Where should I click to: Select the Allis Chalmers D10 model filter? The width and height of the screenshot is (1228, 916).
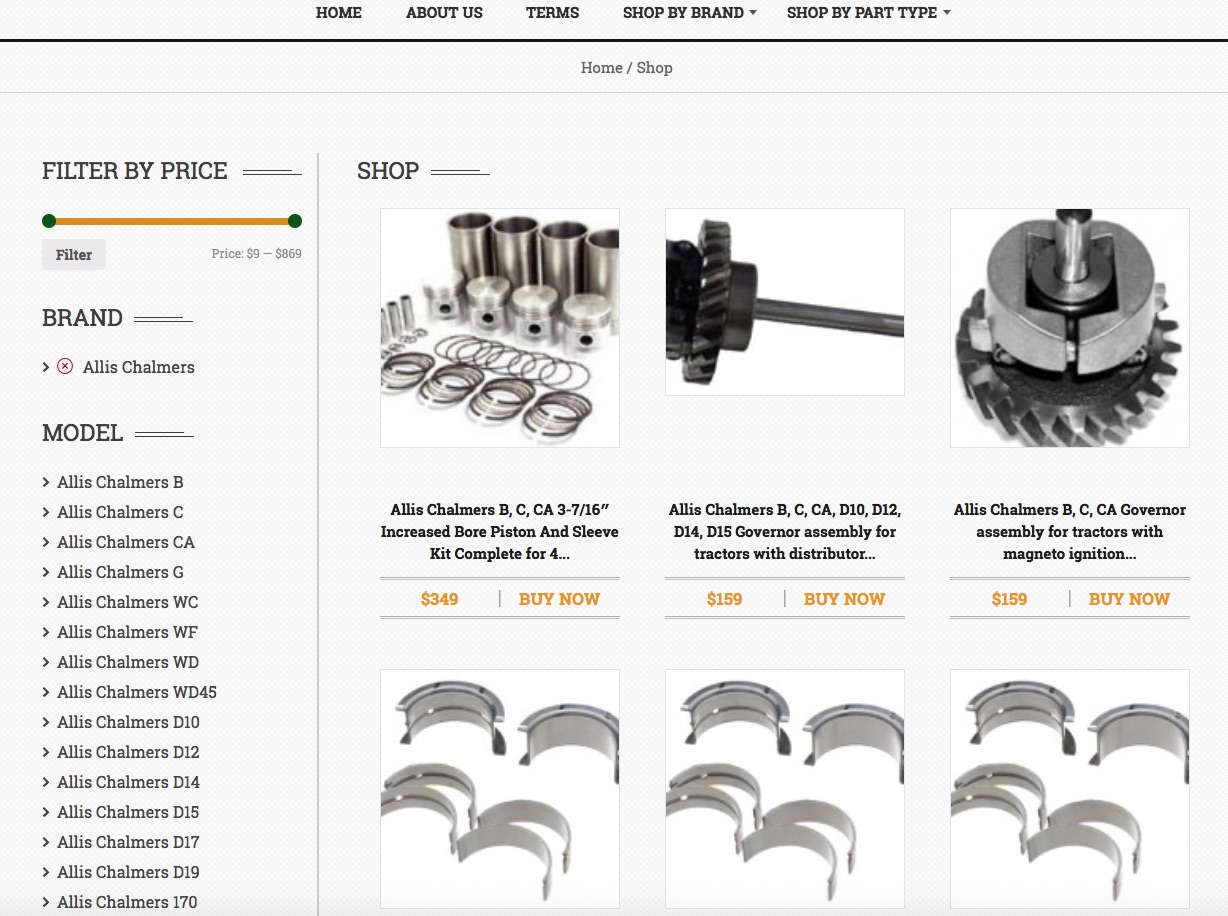(128, 722)
